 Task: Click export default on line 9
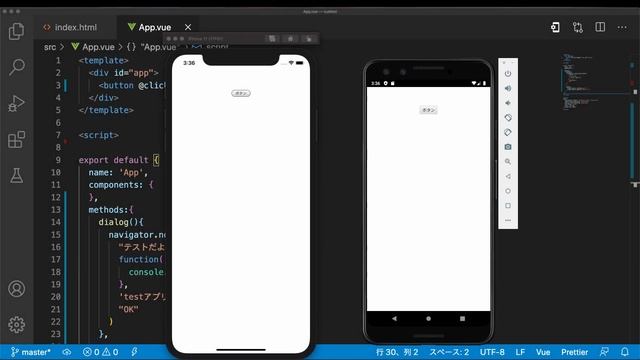click(x=113, y=160)
